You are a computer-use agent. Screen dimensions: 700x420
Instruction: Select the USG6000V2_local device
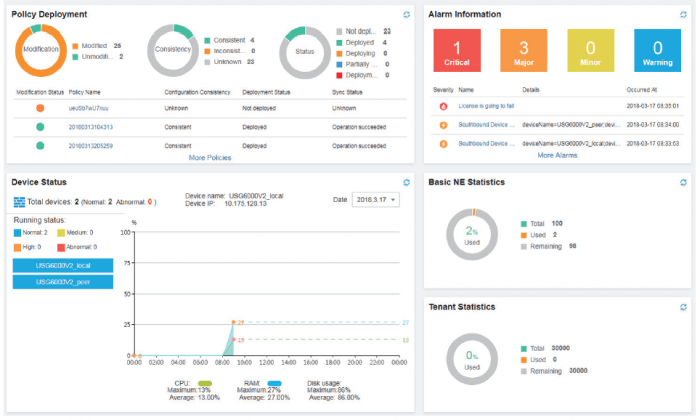[62, 264]
